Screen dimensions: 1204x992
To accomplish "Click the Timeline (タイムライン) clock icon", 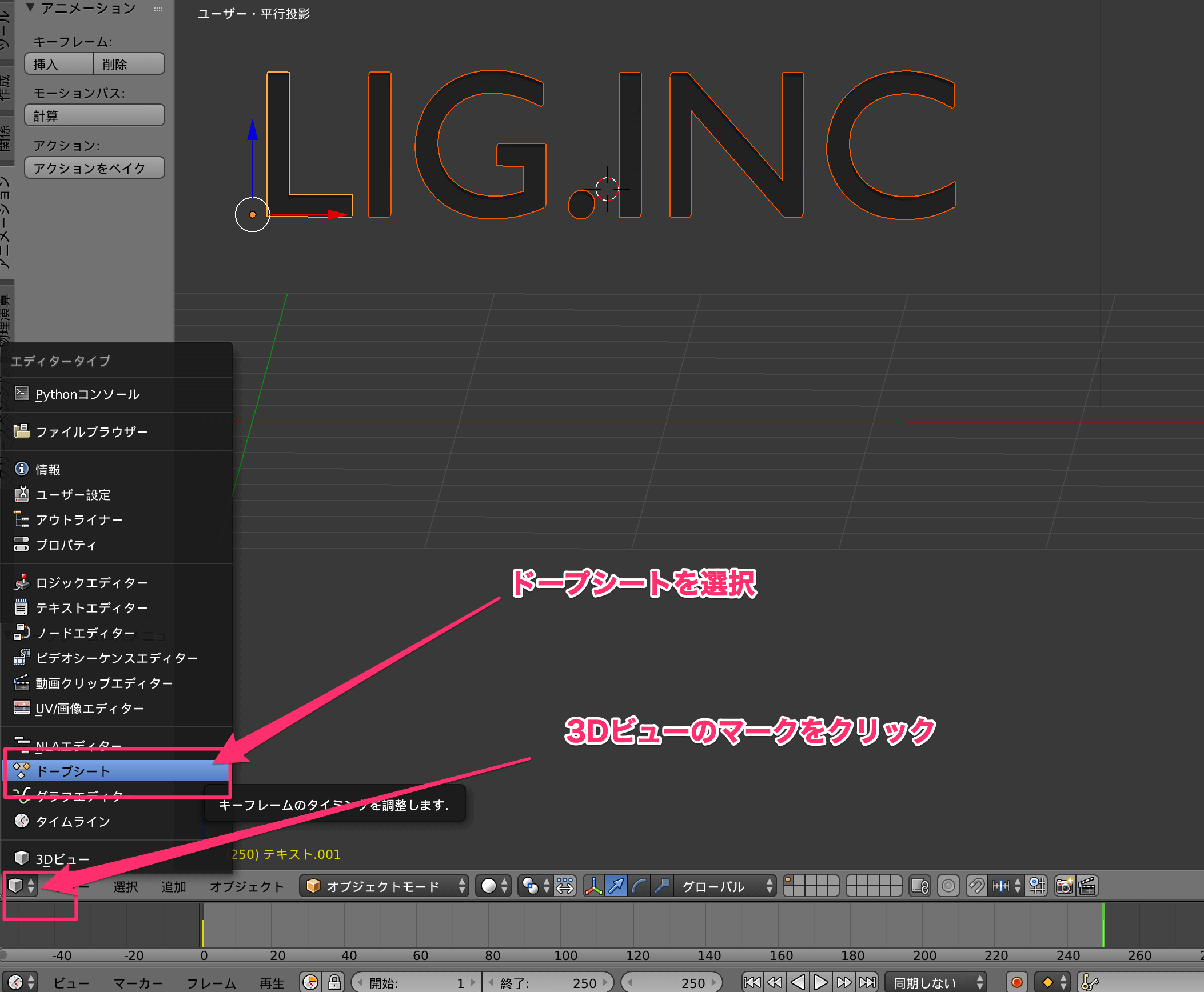I will pos(22,821).
